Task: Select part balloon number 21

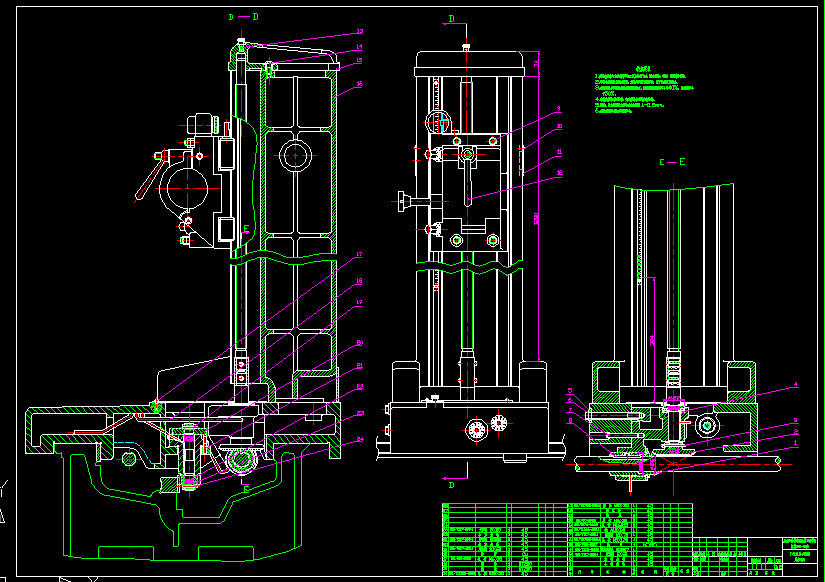Action: (360, 366)
